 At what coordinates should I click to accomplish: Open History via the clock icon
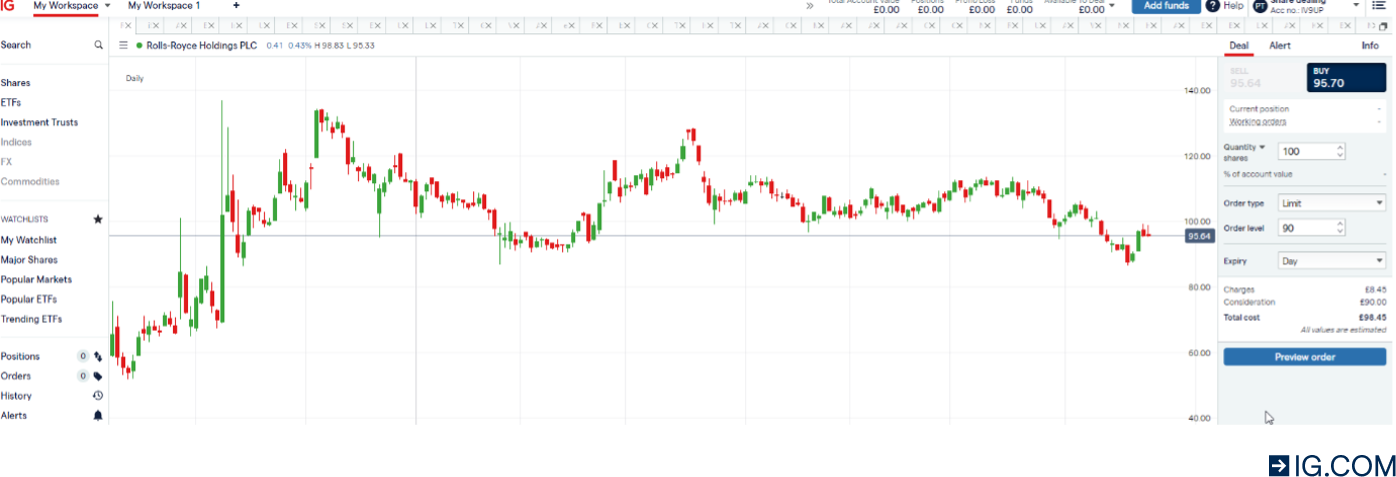(98, 396)
